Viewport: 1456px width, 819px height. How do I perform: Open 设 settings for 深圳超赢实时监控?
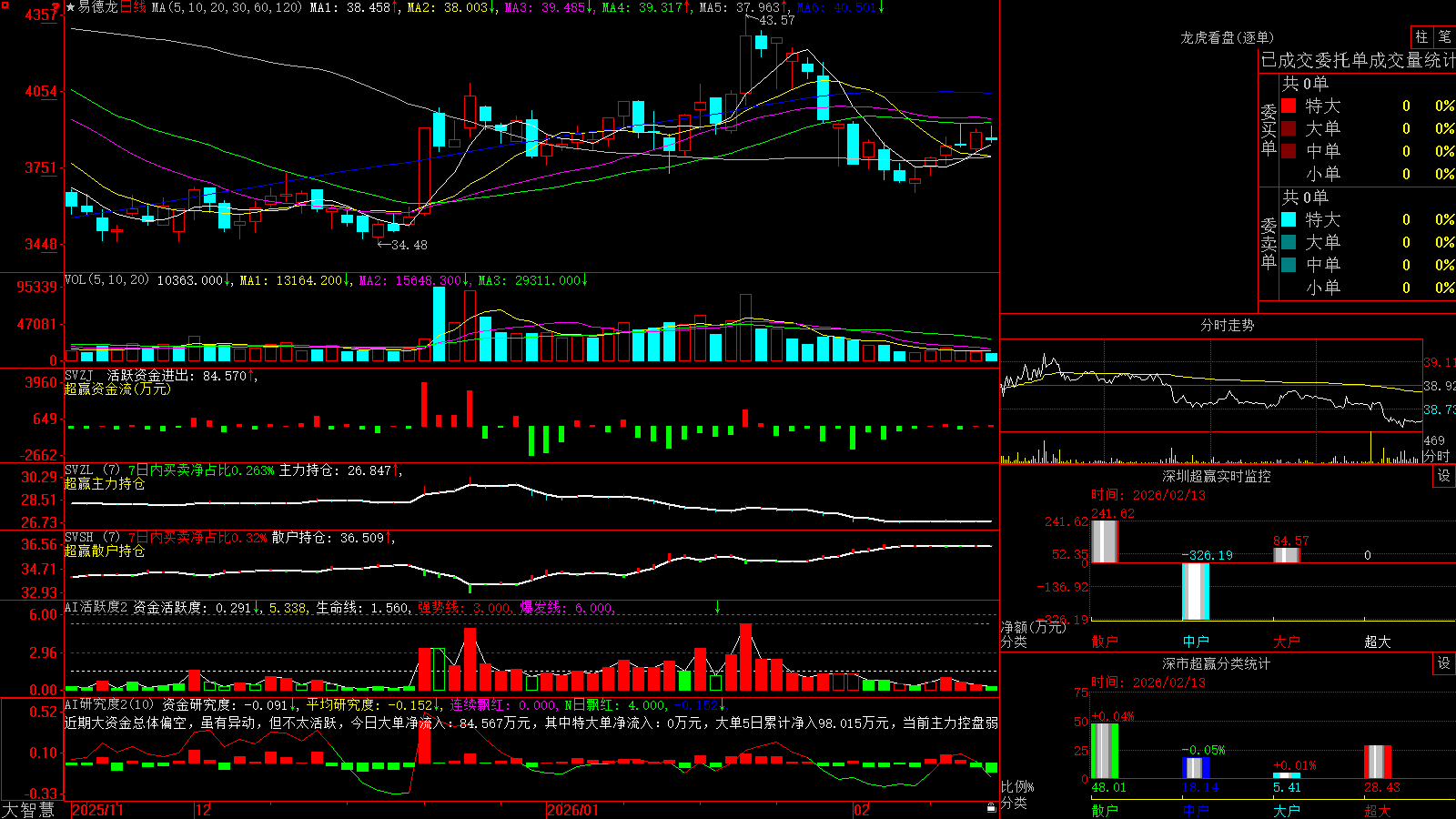(1444, 476)
